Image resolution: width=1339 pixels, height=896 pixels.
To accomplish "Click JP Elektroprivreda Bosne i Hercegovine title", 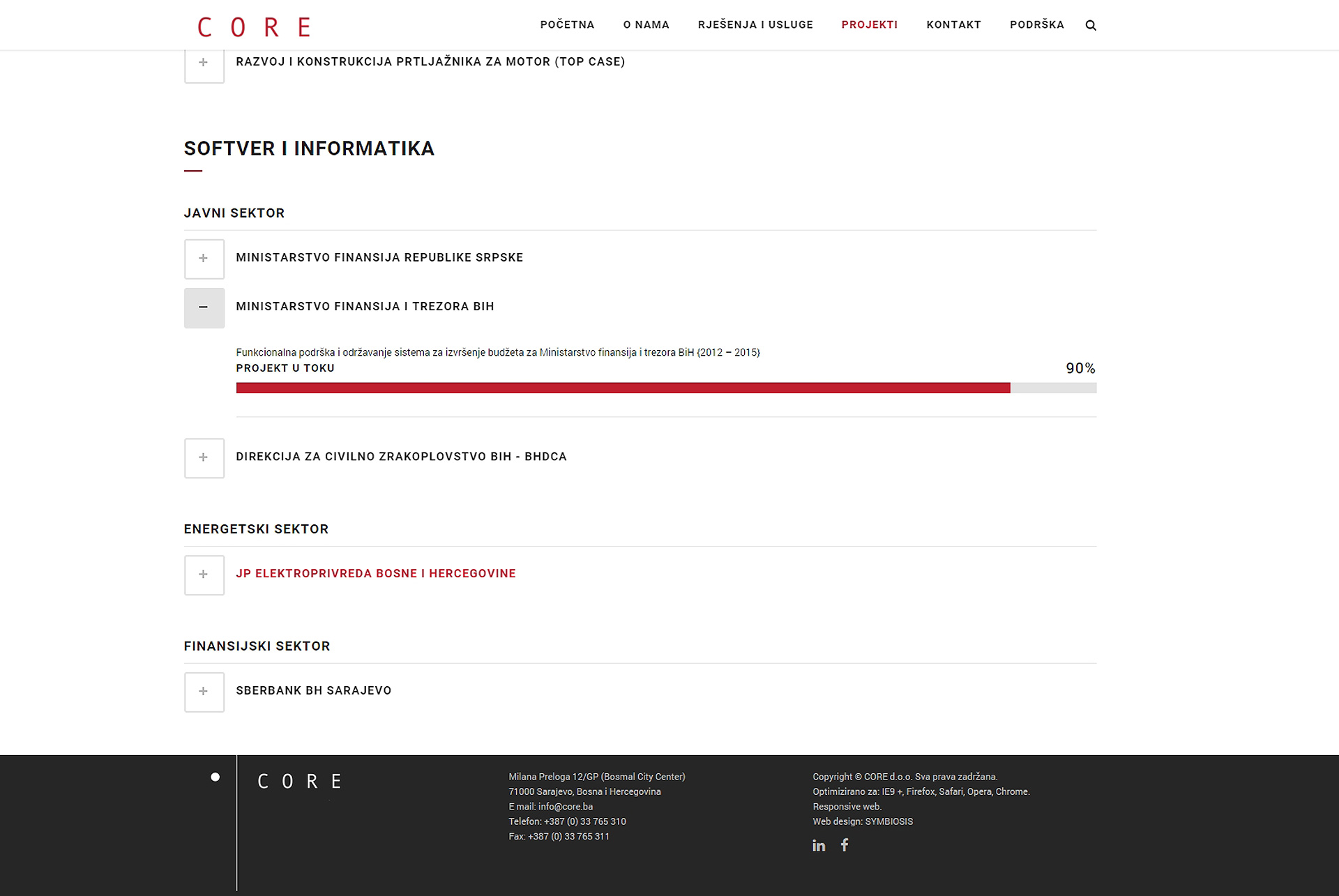I will (x=376, y=574).
